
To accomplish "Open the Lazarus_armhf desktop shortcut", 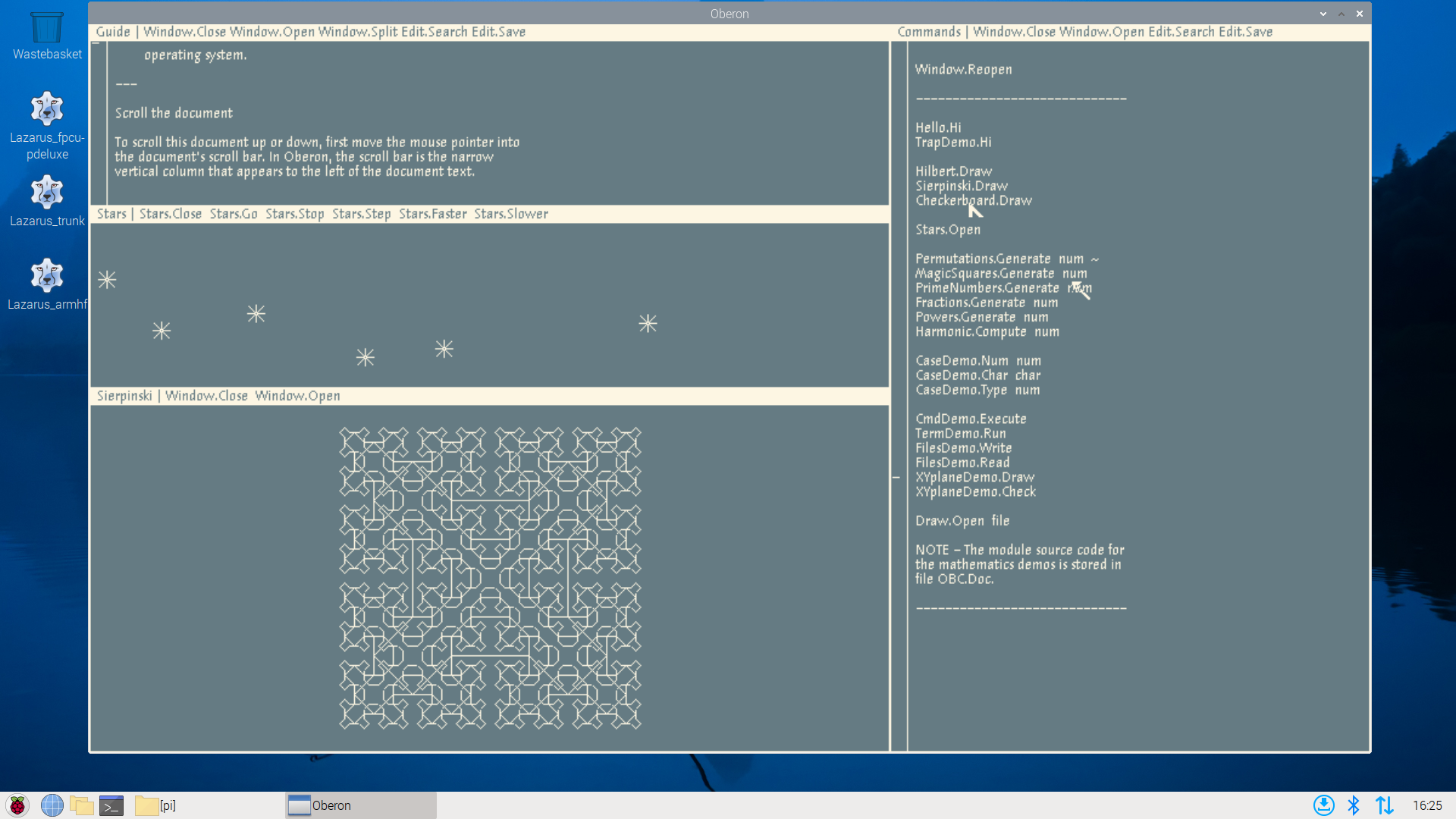I will tap(46, 275).
